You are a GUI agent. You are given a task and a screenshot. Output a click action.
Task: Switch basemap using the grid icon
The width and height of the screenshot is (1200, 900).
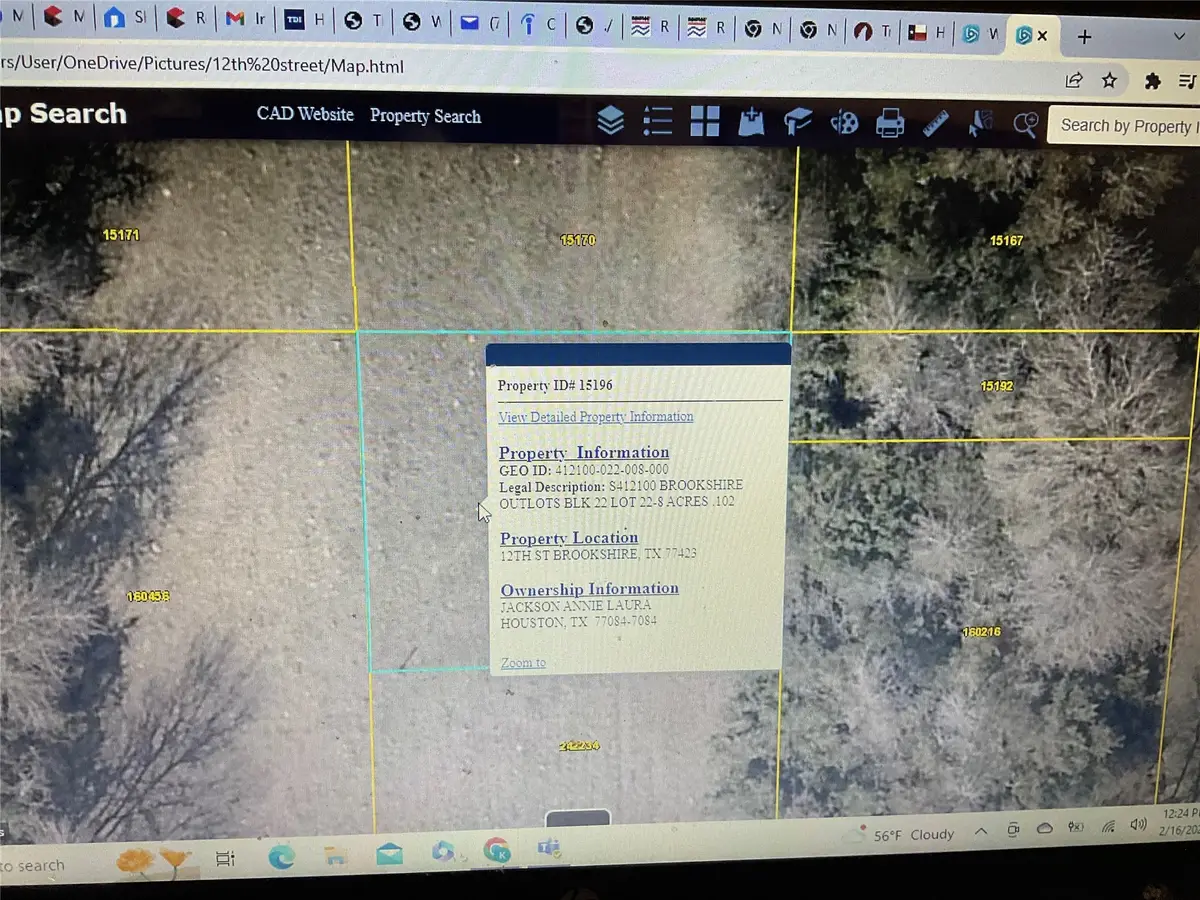(x=704, y=120)
